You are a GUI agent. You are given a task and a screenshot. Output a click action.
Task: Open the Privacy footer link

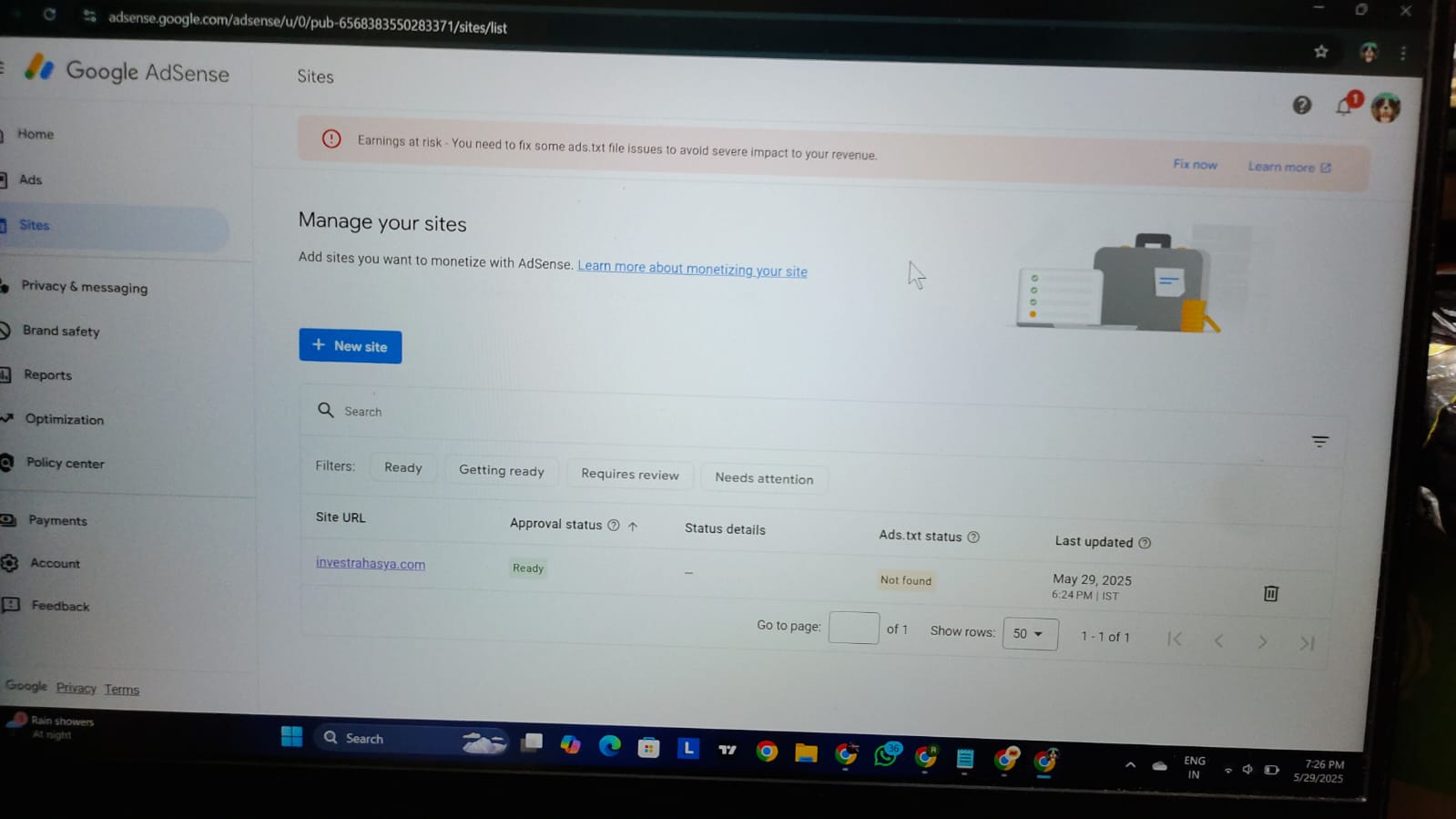pyautogui.click(x=76, y=689)
